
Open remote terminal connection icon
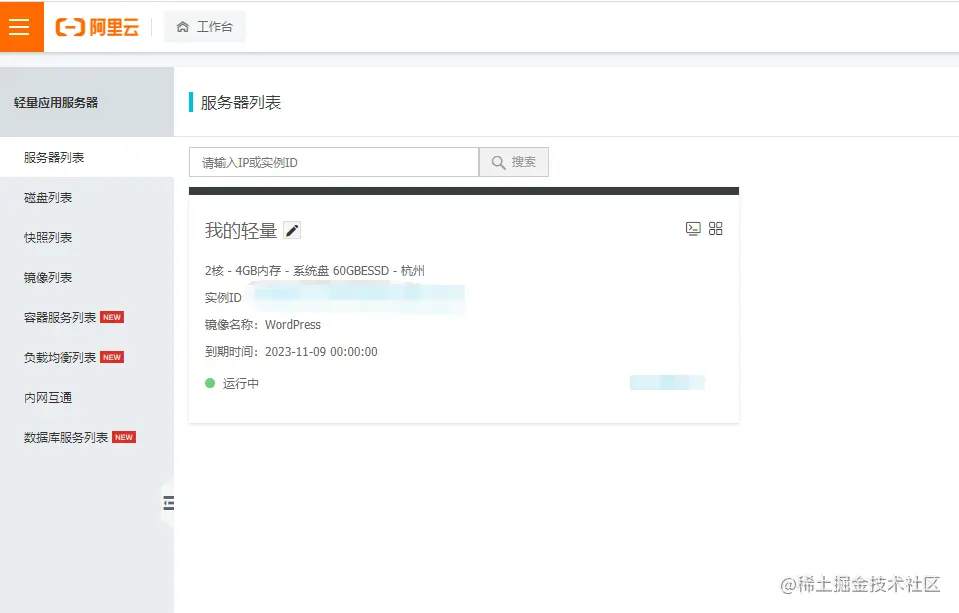coord(693,229)
